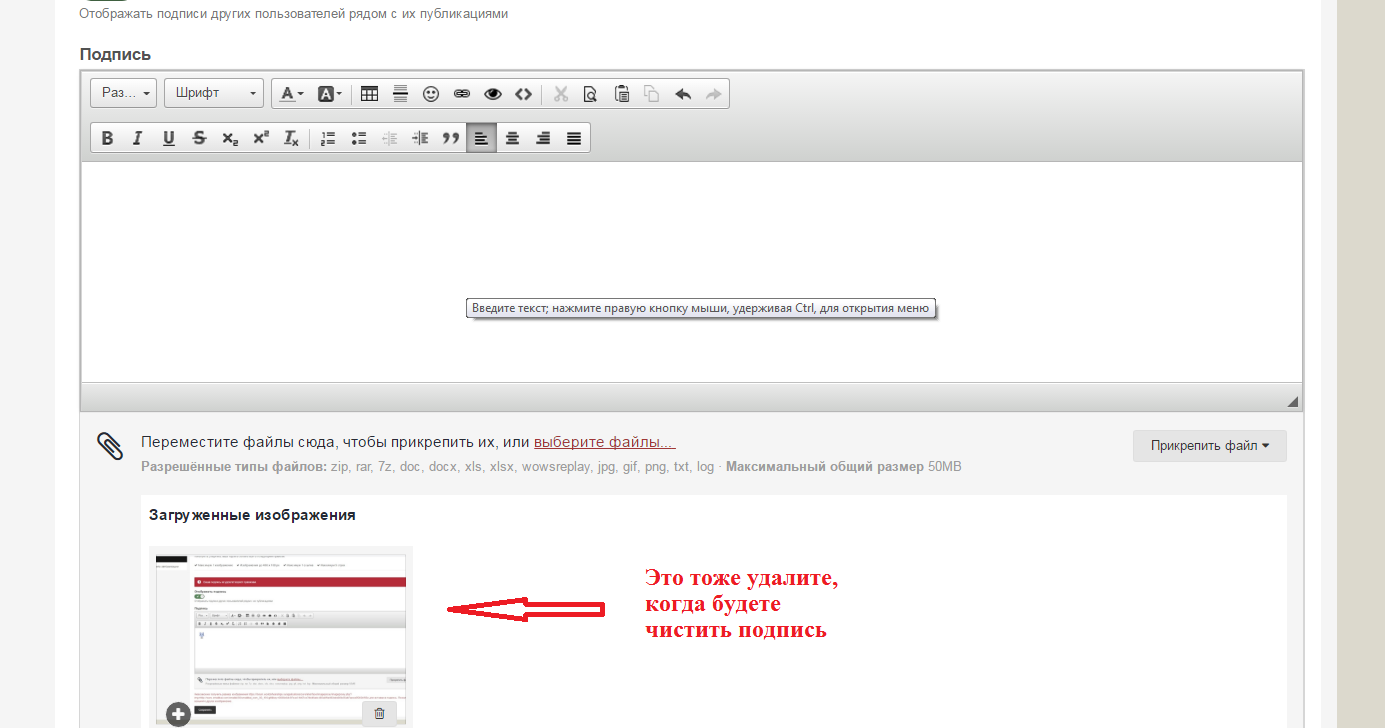Insert a link with the chain icon

(x=461, y=94)
